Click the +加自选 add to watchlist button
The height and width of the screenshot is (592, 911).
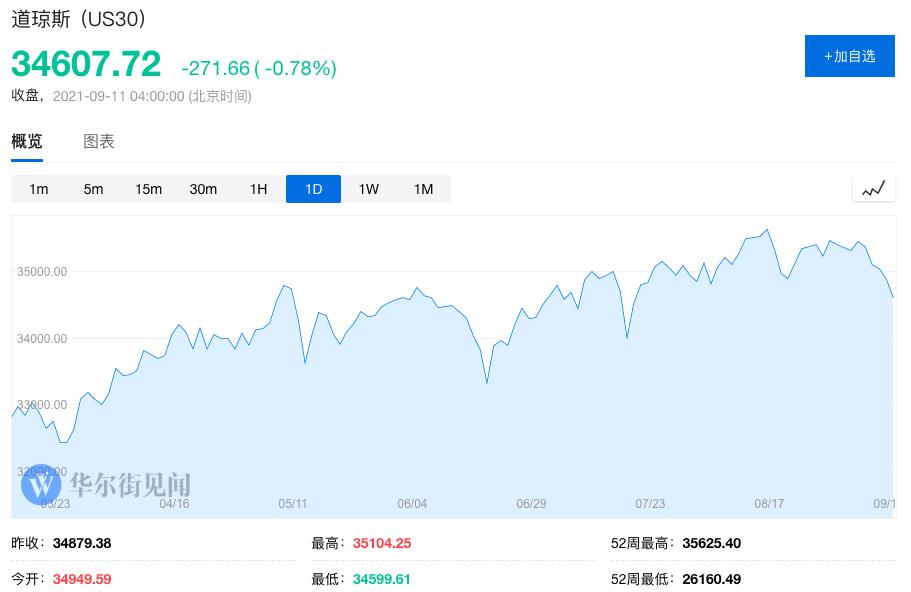coord(849,56)
